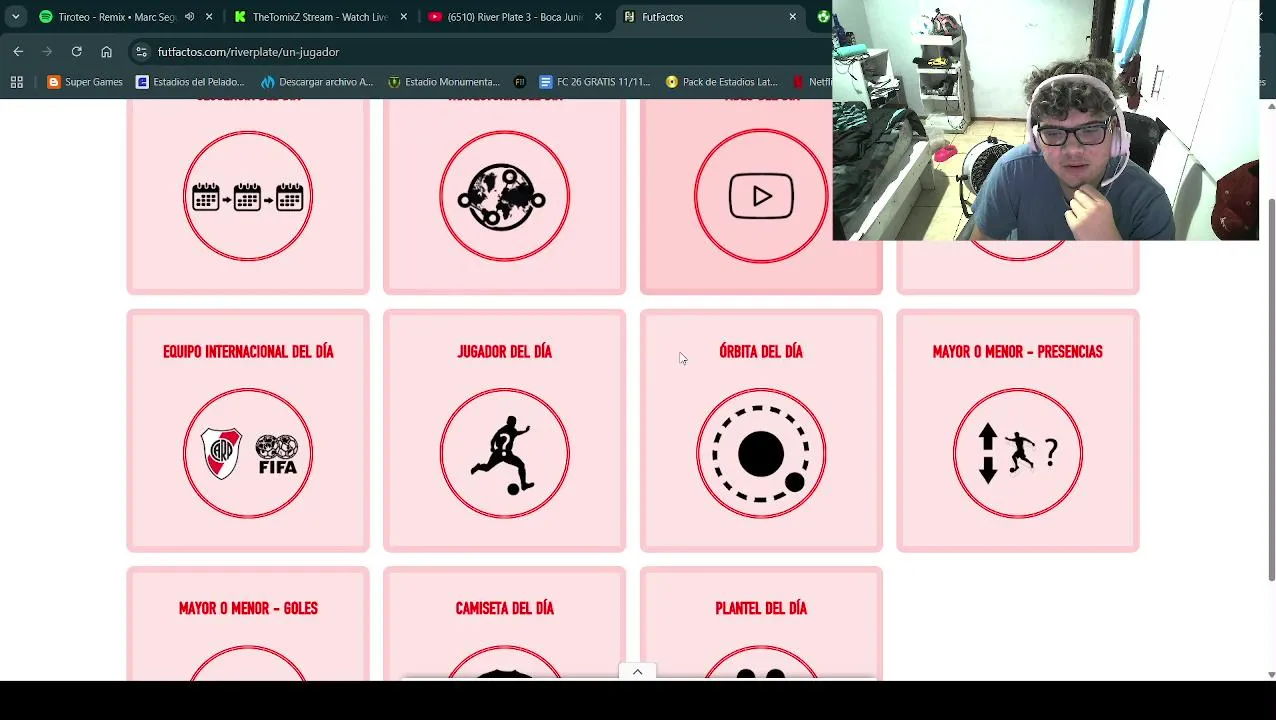Open the apps grid in bookmarks bar
Viewport: 1276px width, 720px height.
click(16, 82)
